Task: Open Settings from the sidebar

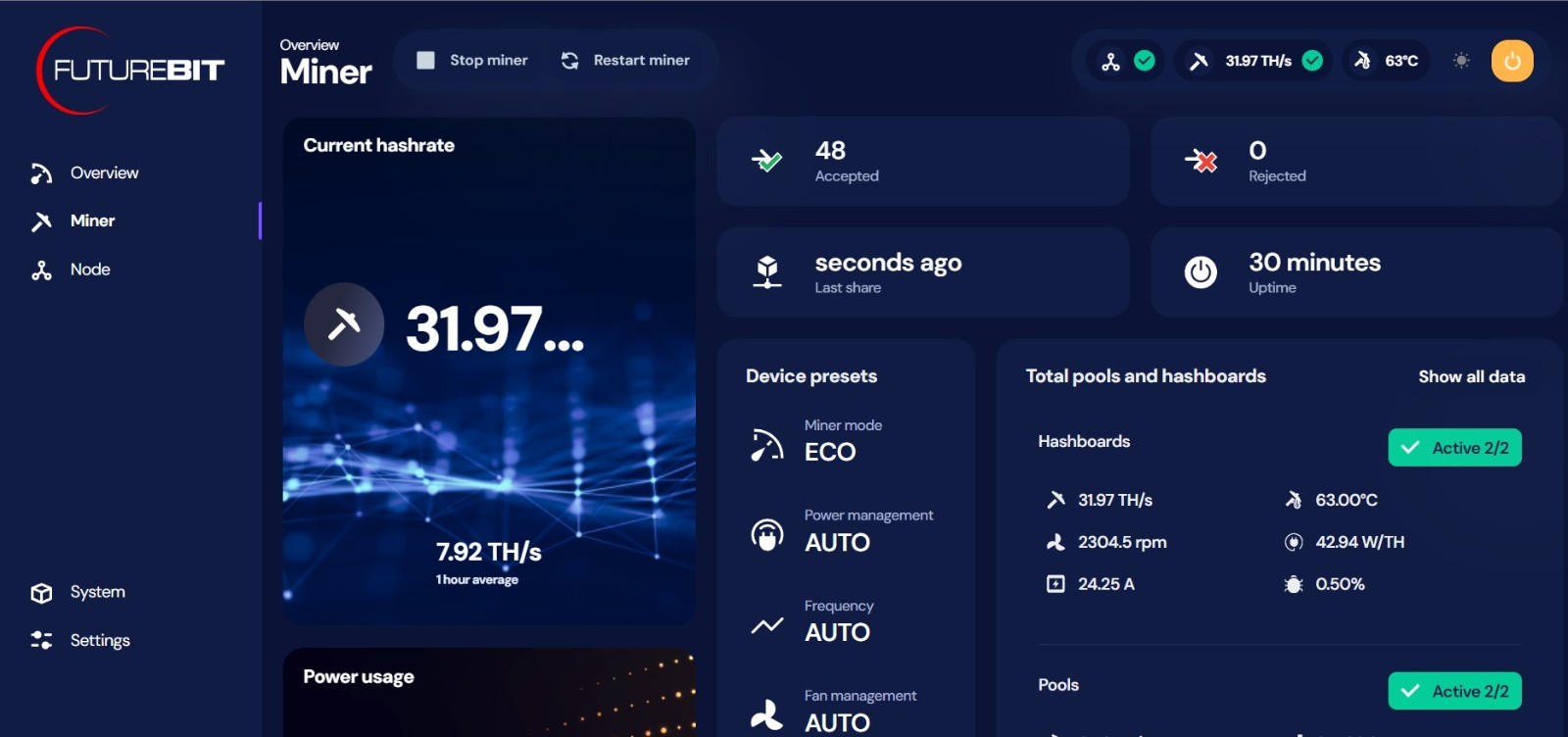Action: 99,640
